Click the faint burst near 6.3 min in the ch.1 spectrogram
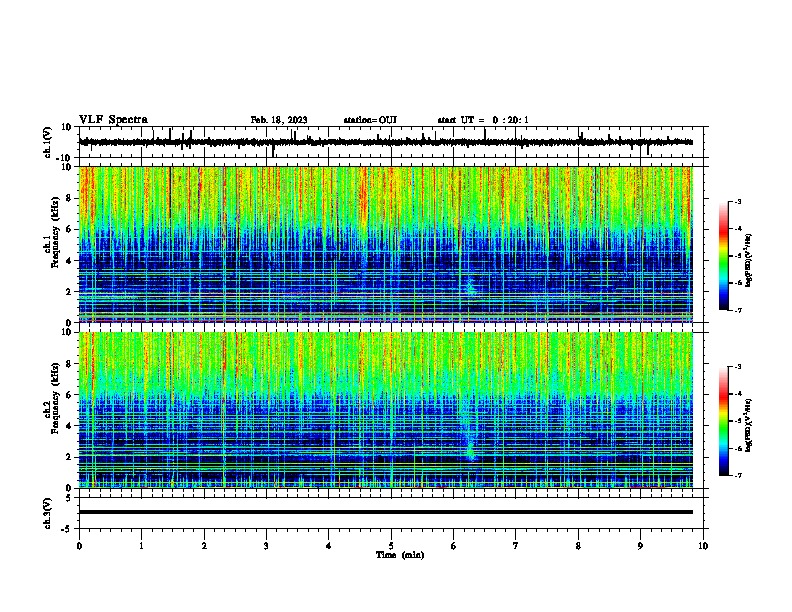This screenshot has width=792, height=612. pyautogui.click(x=470, y=286)
